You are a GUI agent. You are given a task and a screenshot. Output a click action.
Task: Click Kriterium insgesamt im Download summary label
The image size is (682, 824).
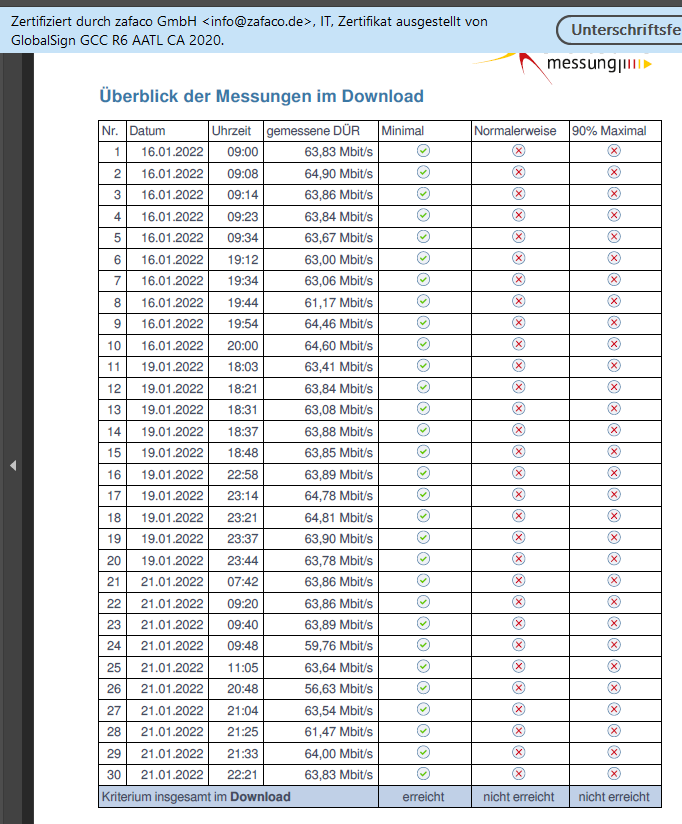pos(196,797)
